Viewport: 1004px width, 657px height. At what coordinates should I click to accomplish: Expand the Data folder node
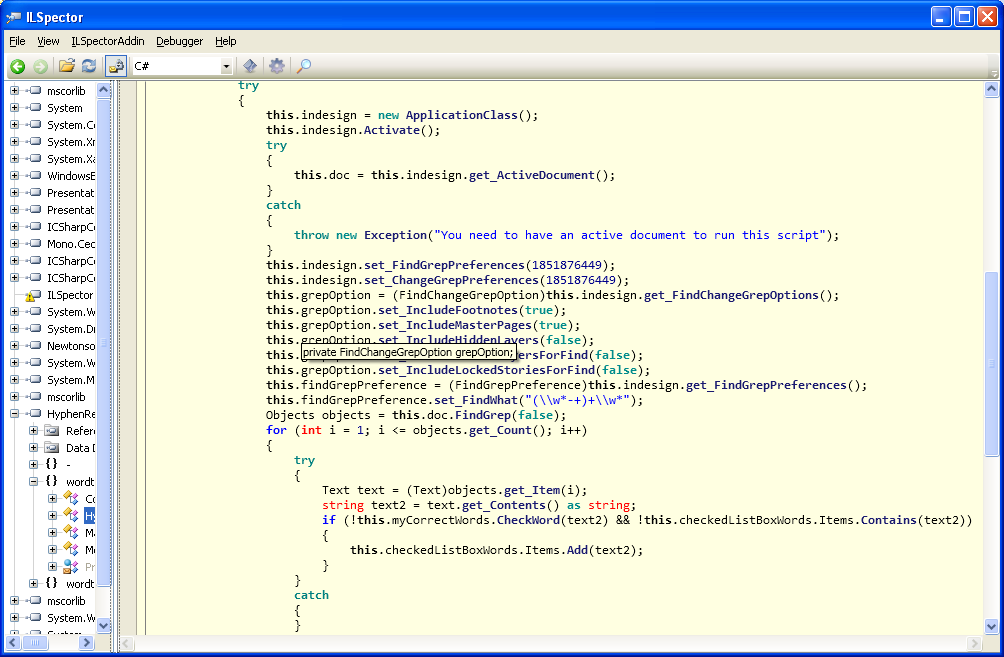(33, 448)
